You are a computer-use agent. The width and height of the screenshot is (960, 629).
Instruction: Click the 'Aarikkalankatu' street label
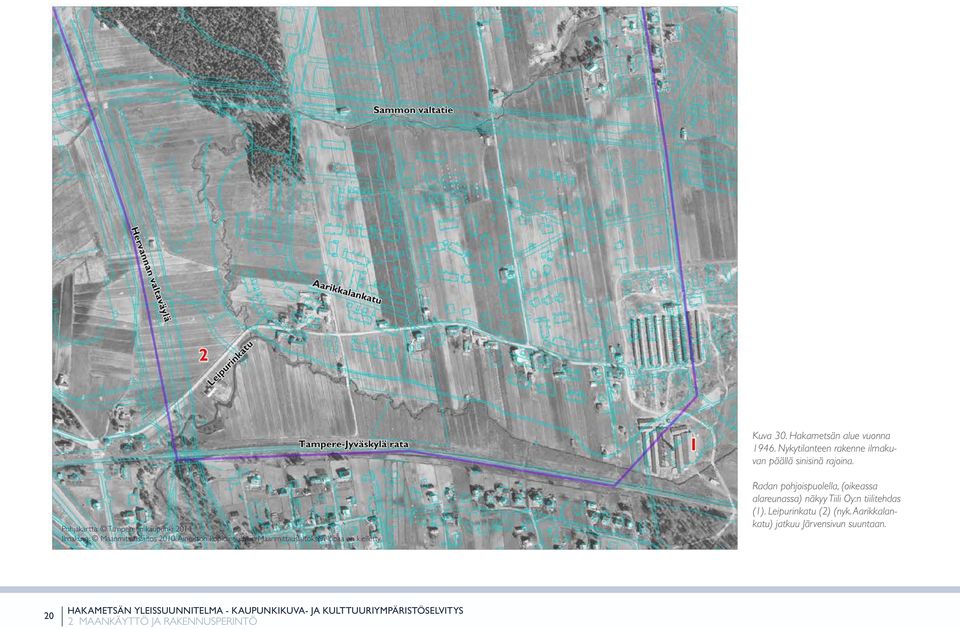[347, 292]
